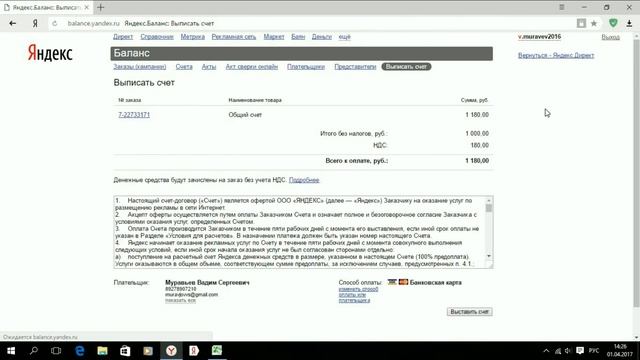Click payer name Муравьев Вадим Сергеевич
Screen dimensions: 640x360
207,282
